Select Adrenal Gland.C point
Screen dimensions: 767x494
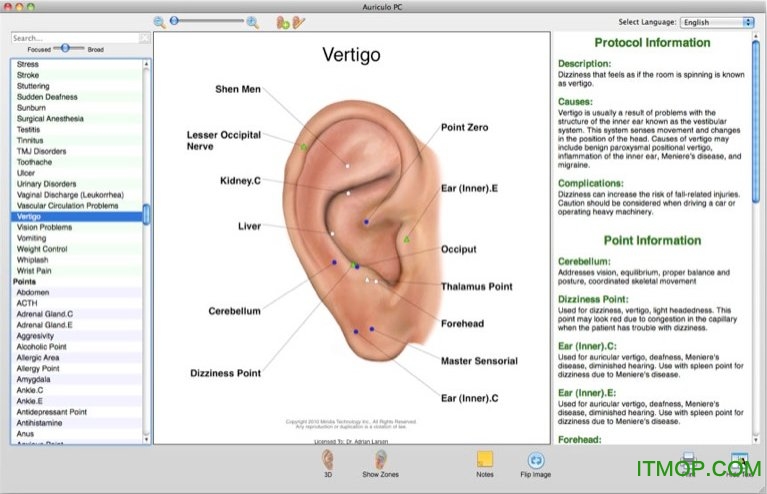(77, 314)
